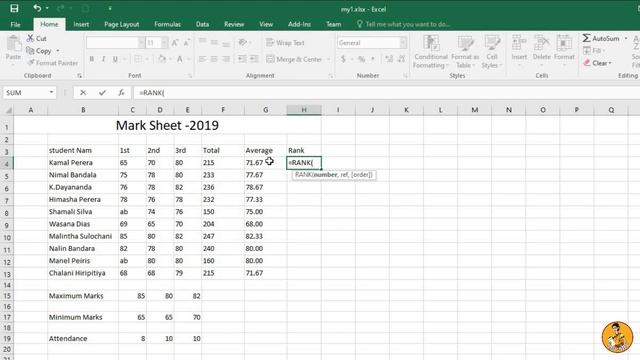Toggle Italic formatting
Viewport: 640px width, 360px height.
click(x=103, y=59)
